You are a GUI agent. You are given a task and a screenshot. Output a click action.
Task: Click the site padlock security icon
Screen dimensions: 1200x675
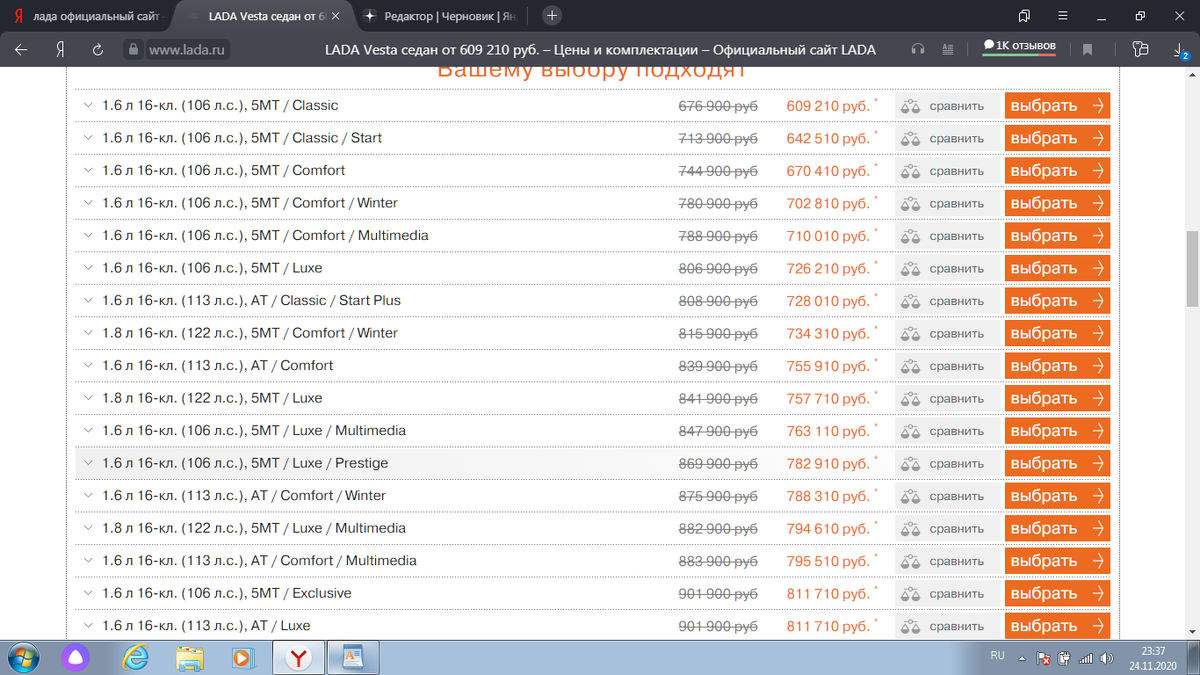coord(134,49)
